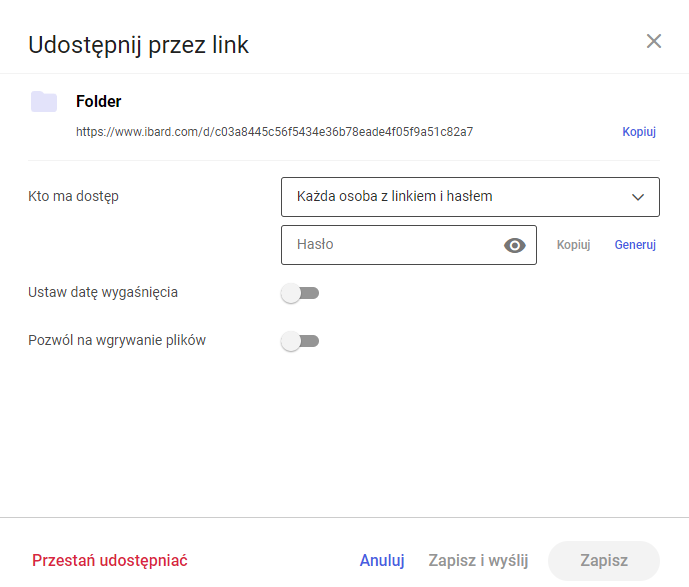This screenshot has width=689, height=587.
Task: Toggle password visibility eye icon
Action: point(515,245)
